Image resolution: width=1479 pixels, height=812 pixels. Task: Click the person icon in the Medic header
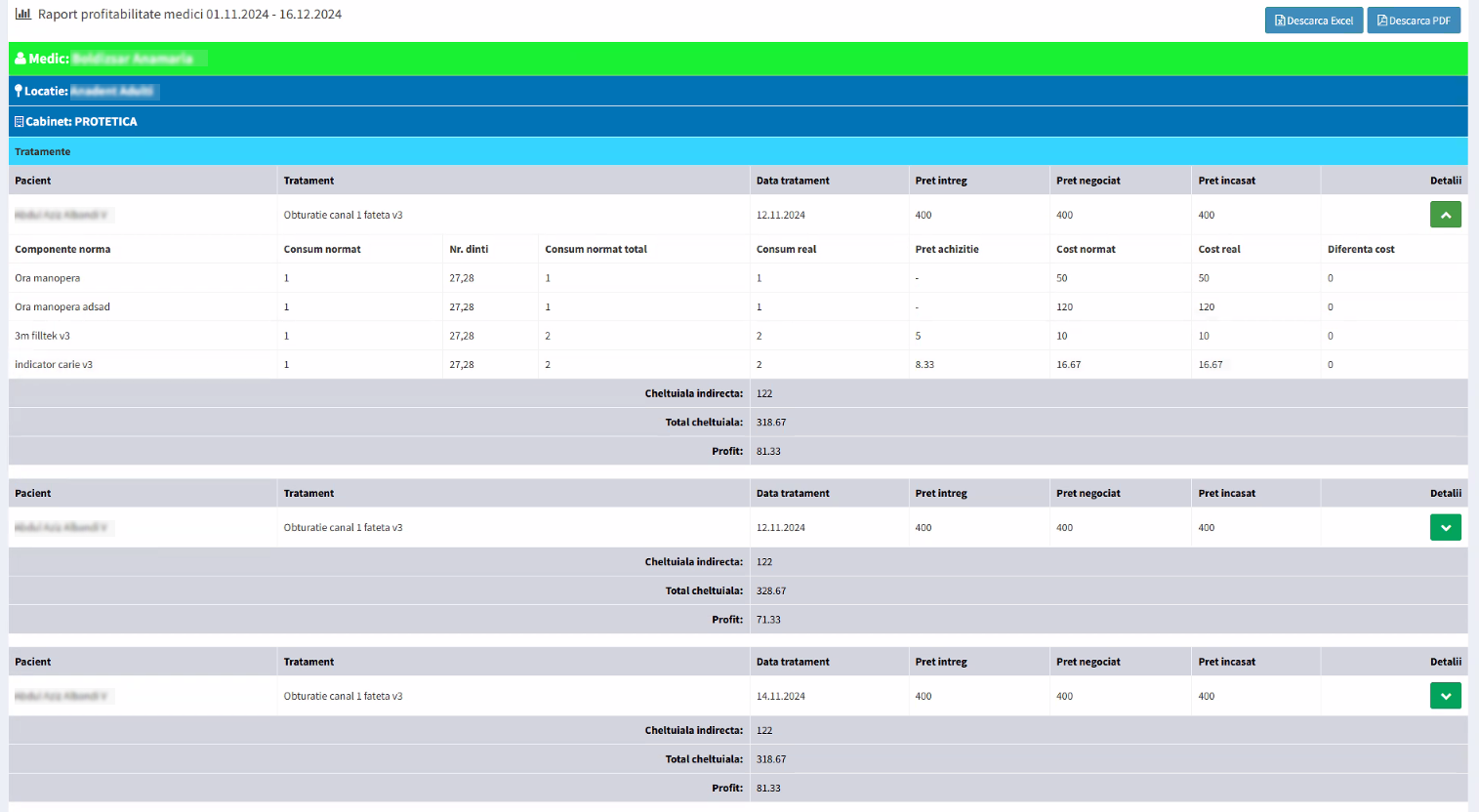21,59
